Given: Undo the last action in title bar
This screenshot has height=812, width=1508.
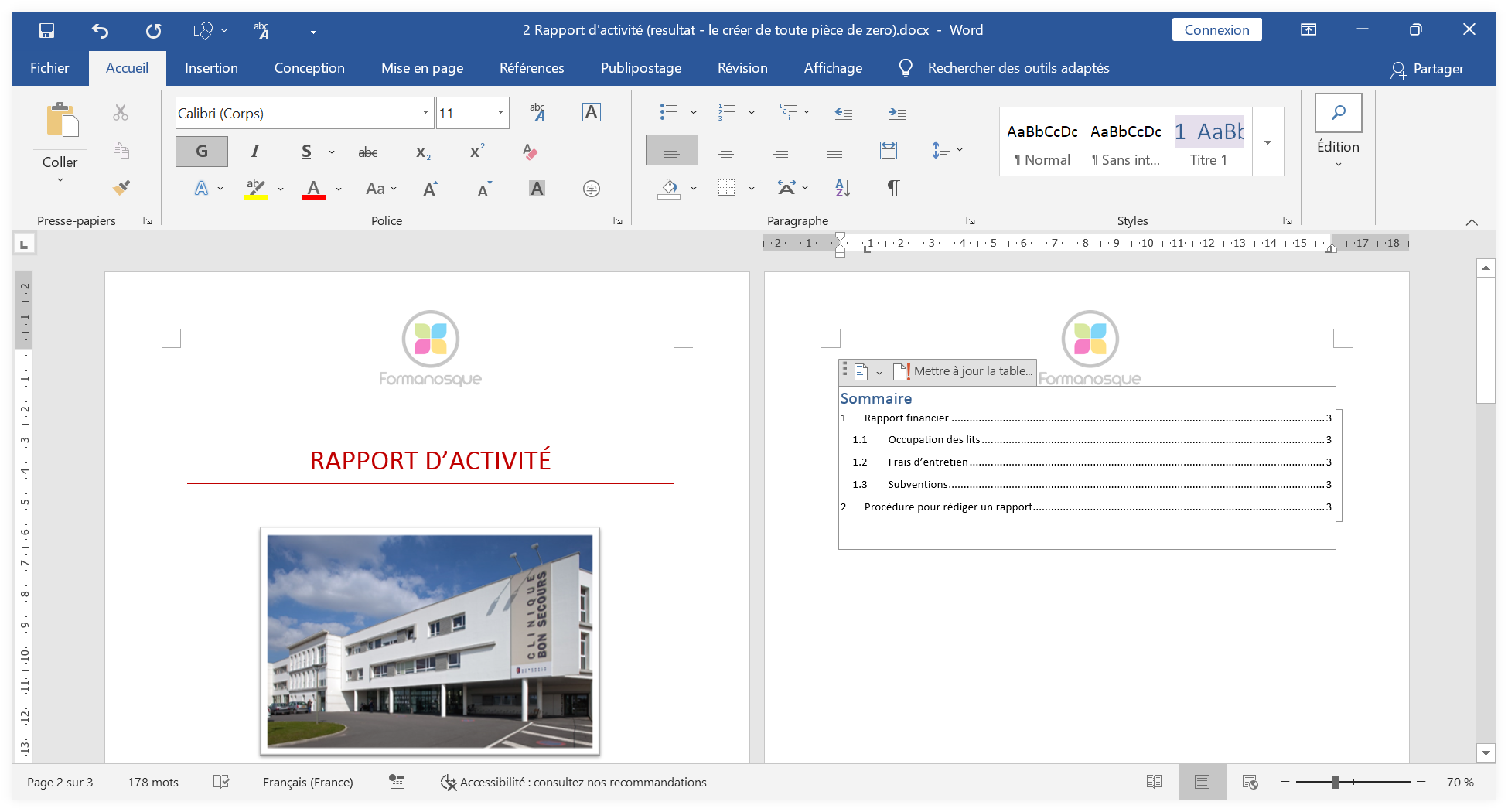Looking at the screenshot, I should 101,30.
